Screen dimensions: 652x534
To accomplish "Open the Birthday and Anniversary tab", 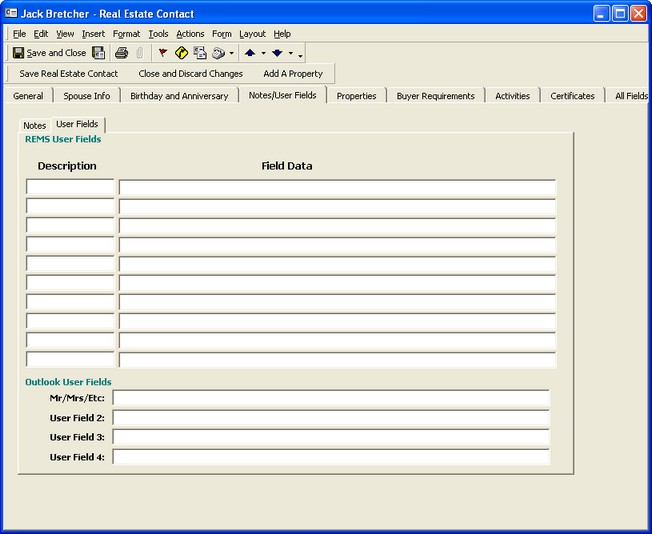I will (x=179, y=96).
